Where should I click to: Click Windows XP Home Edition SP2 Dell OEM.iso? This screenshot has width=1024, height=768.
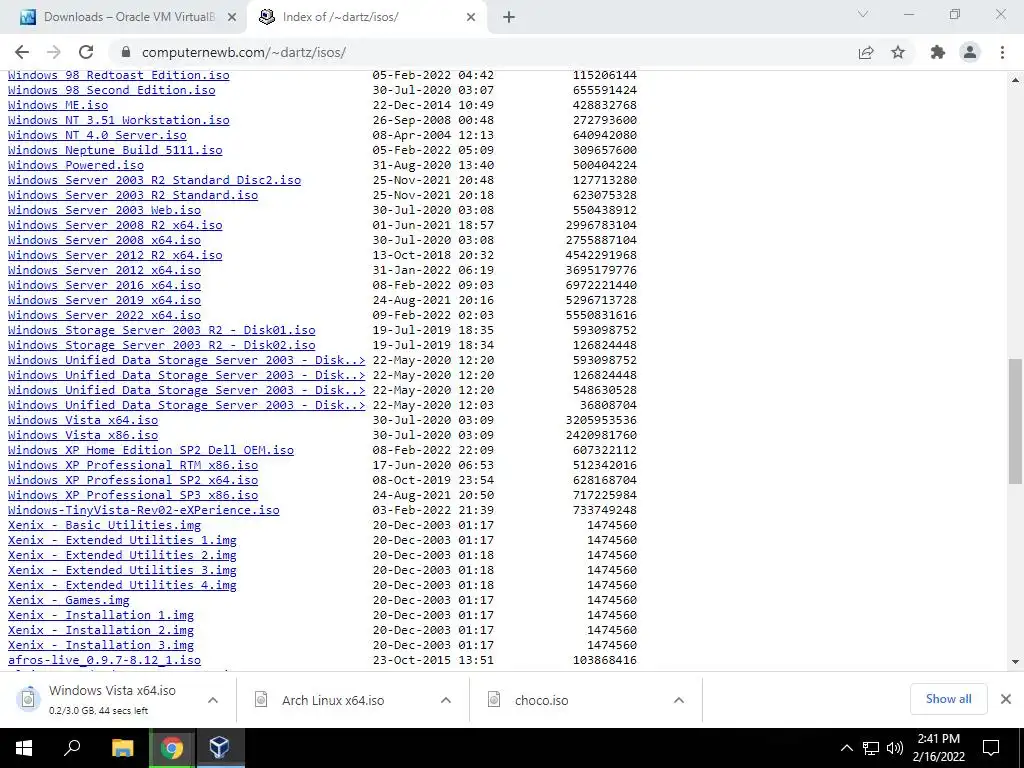[151, 451]
